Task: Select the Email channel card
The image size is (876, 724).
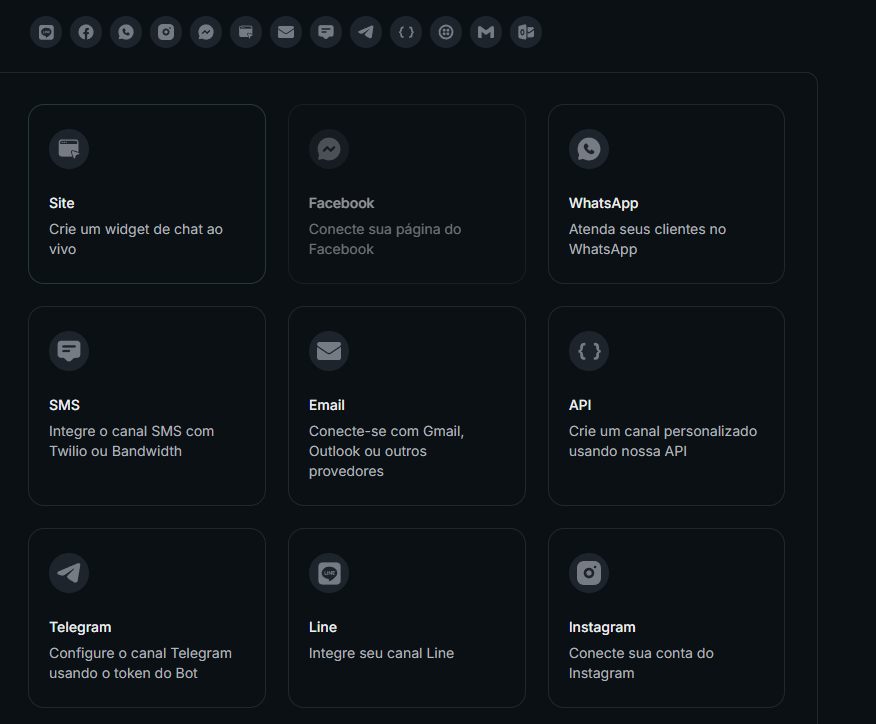Action: [406, 405]
